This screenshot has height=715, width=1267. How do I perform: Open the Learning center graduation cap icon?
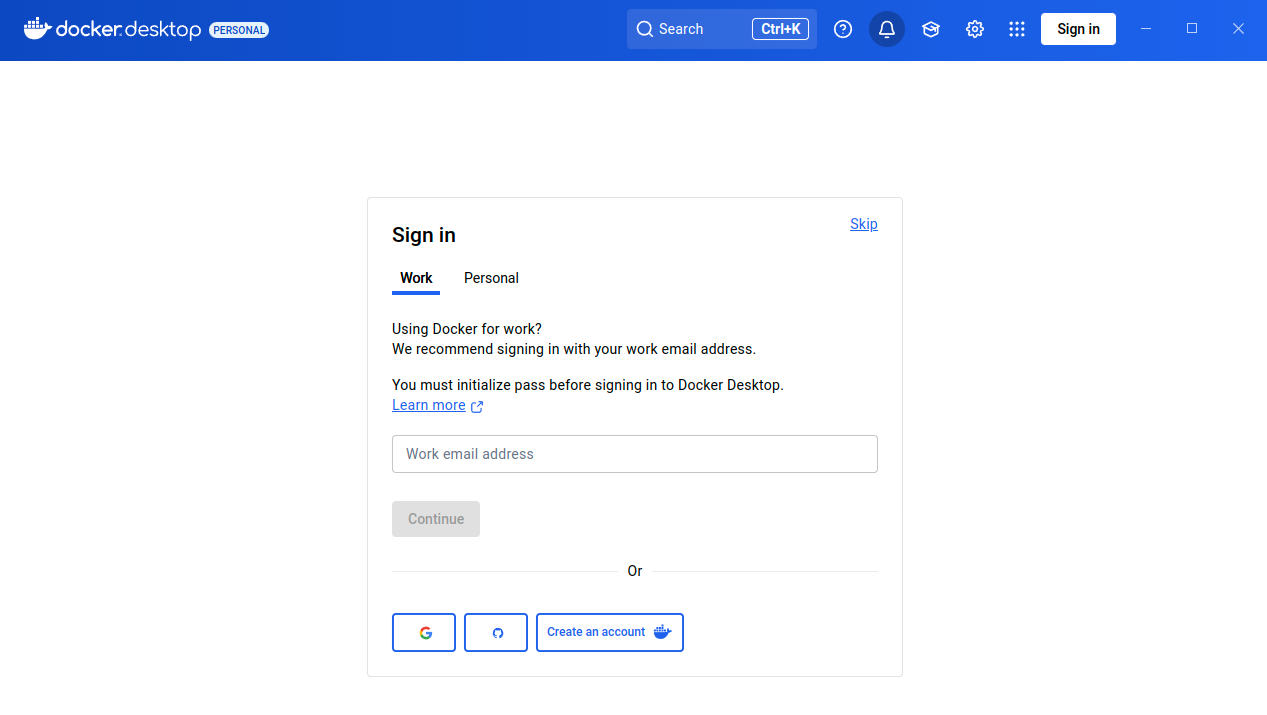coord(931,29)
